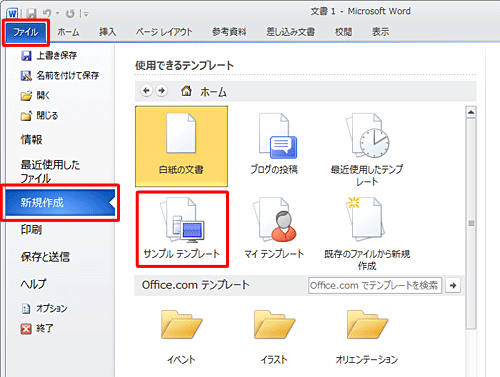Click the template list scroll up arrow

click(471, 112)
